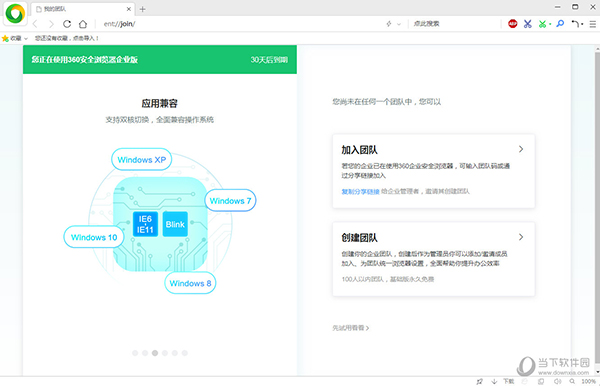Open the red ABP ad blocker icon
This screenshot has height=386, width=600.
point(512,24)
